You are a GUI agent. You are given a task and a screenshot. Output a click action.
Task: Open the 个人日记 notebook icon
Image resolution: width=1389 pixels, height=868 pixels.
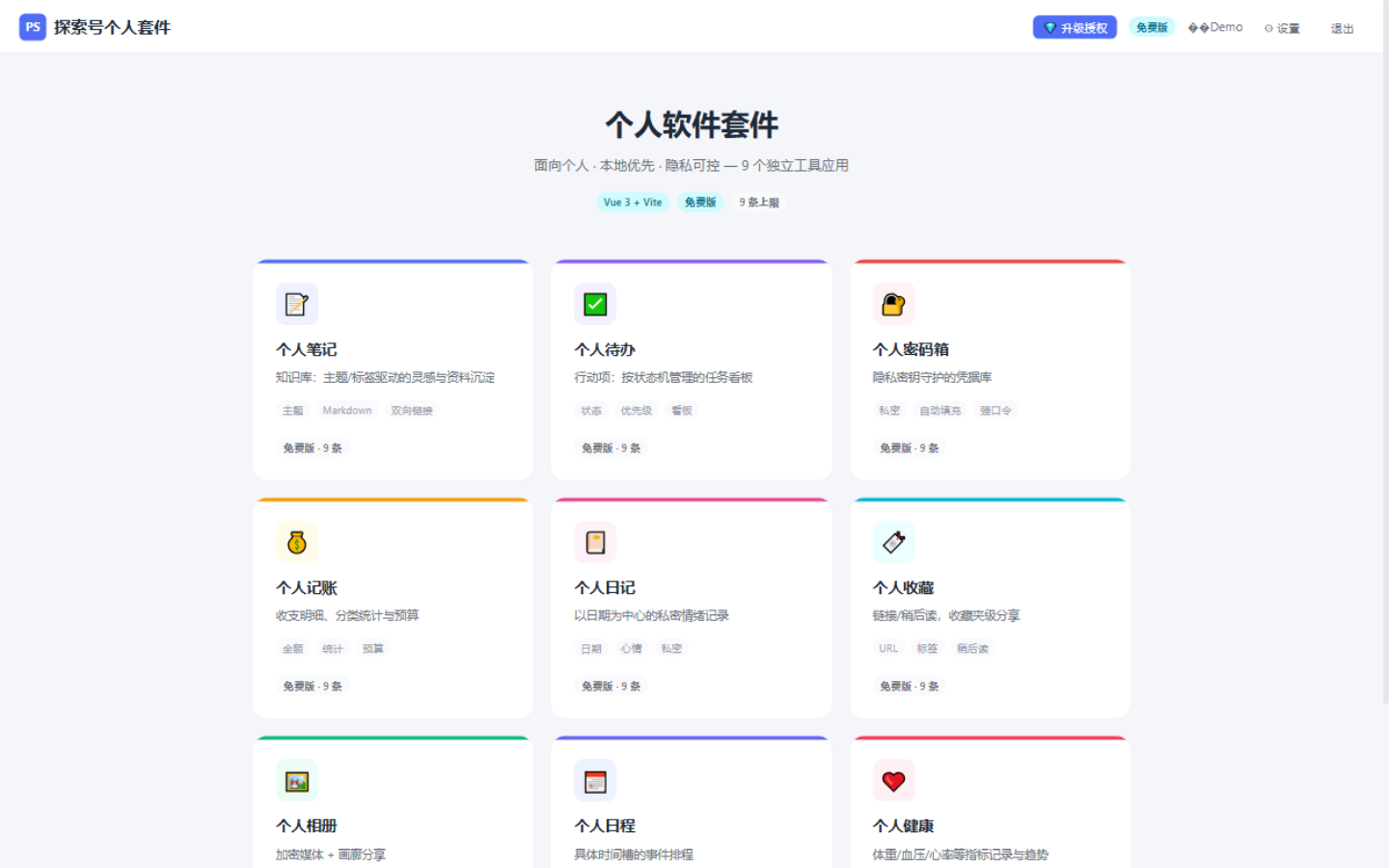[595, 542]
